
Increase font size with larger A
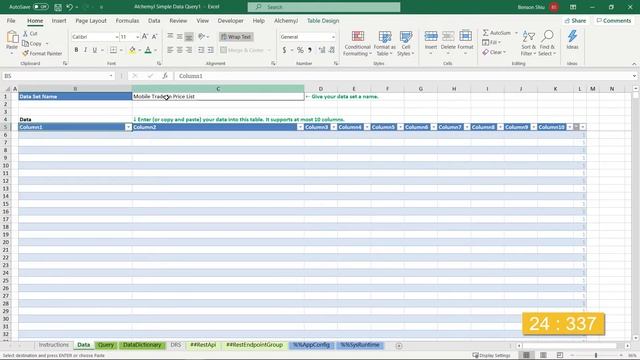145,37
